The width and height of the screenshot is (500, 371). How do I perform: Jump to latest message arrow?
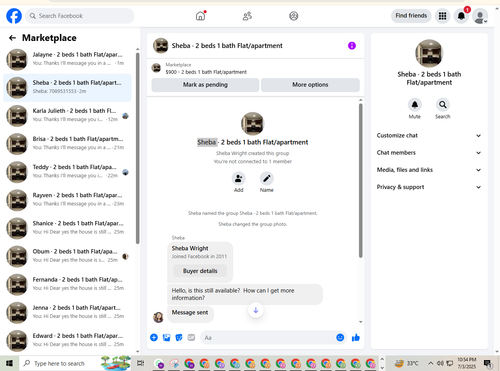[256, 310]
